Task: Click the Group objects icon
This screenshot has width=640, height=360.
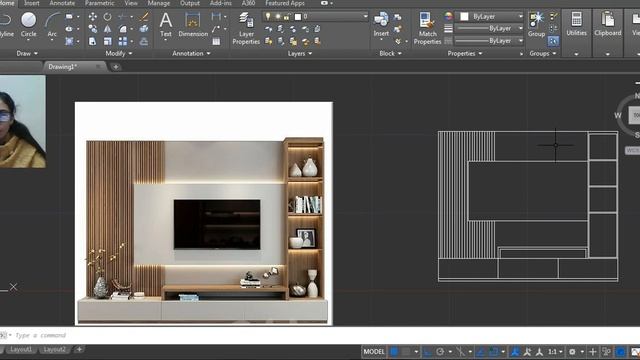Action: pyautogui.click(x=536, y=24)
